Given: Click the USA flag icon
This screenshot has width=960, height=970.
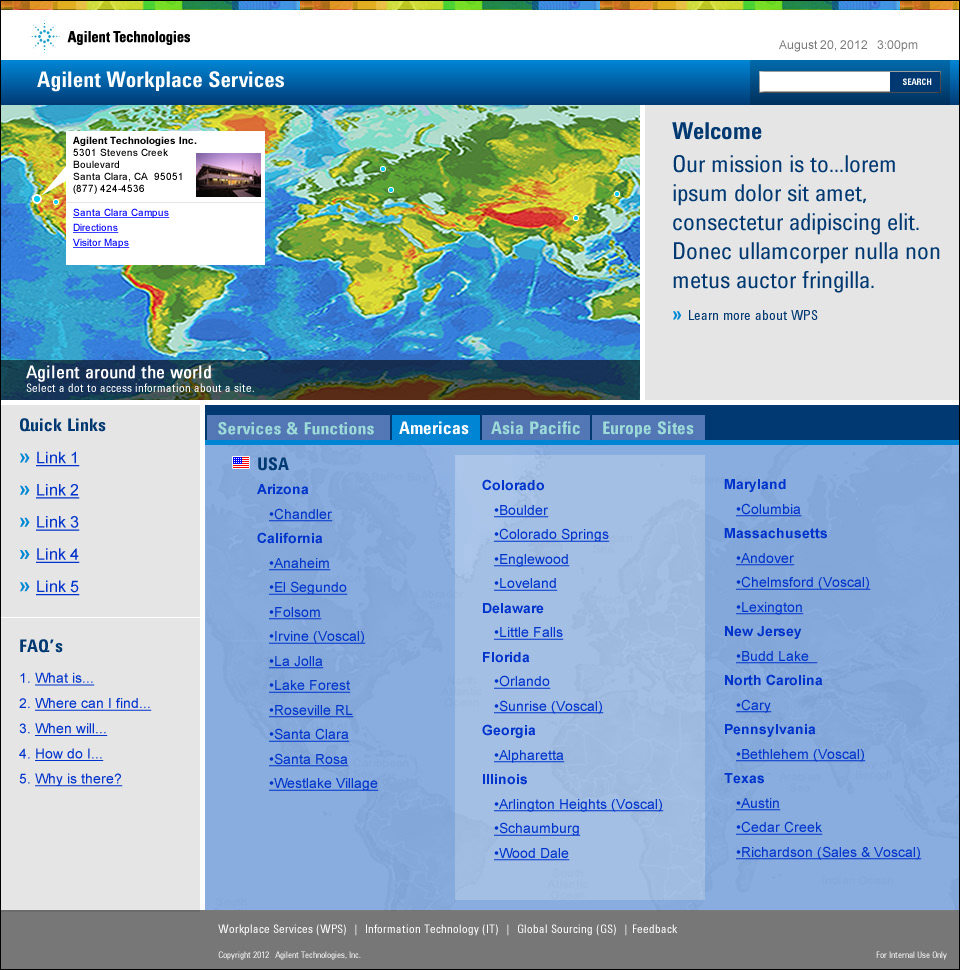Looking at the screenshot, I should 241,463.
